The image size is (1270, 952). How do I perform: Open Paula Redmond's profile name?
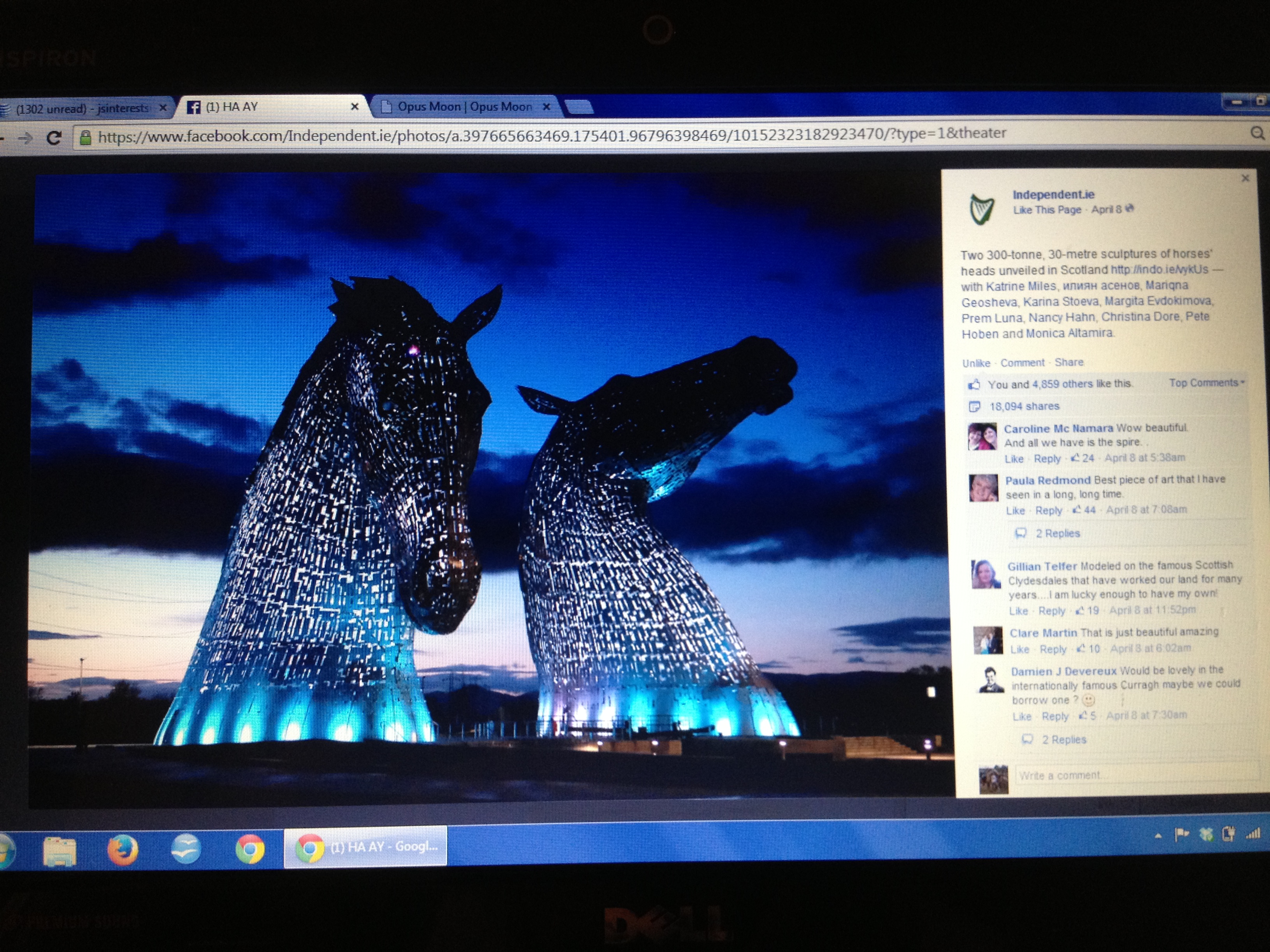point(1047,480)
